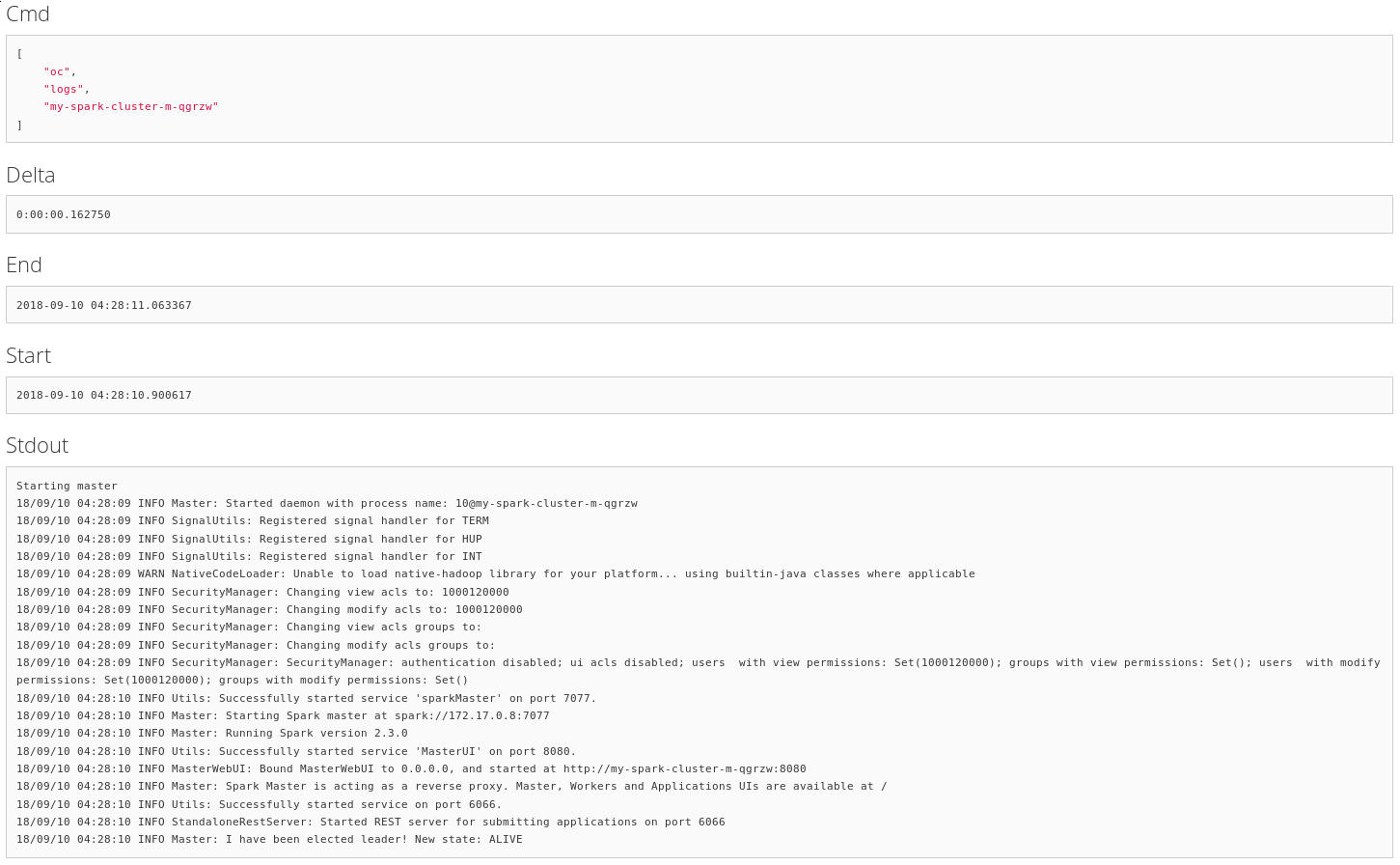The height and width of the screenshot is (865, 1400).
Task: Click the Delta value 0:00:00.162750
Action: [x=64, y=214]
